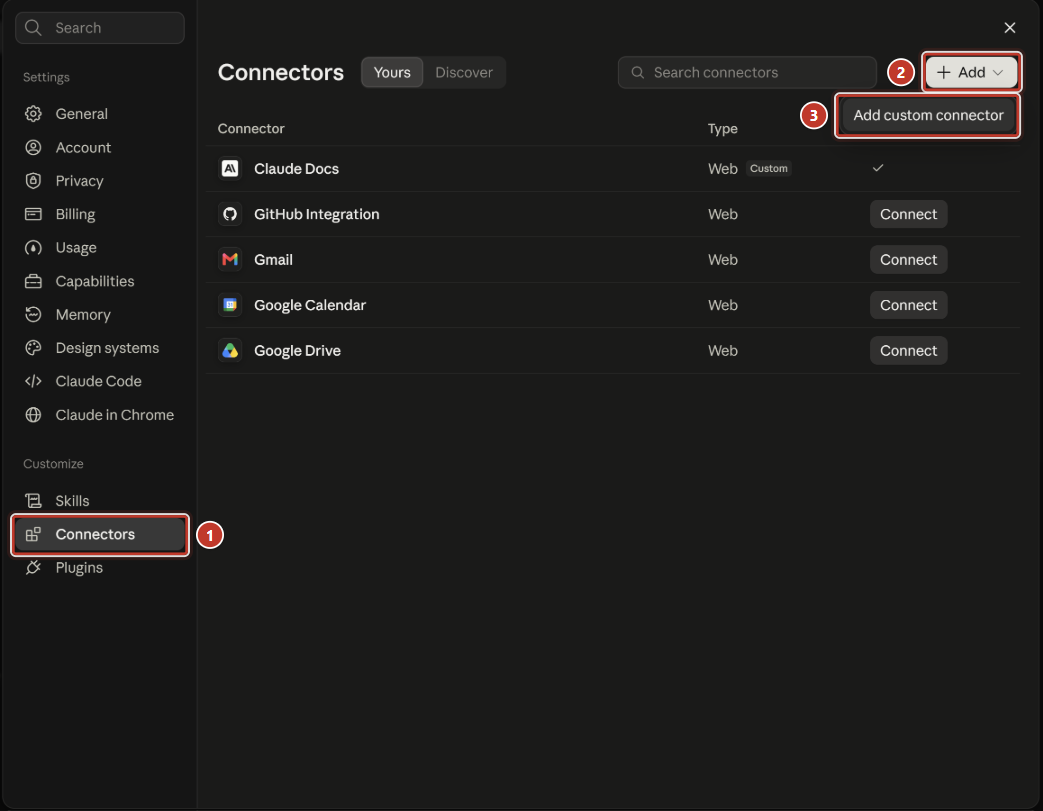This screenshot has height=811, width=1043.
Task: Click the magnifier icon in sidebar search
Action: coord(33,27)
